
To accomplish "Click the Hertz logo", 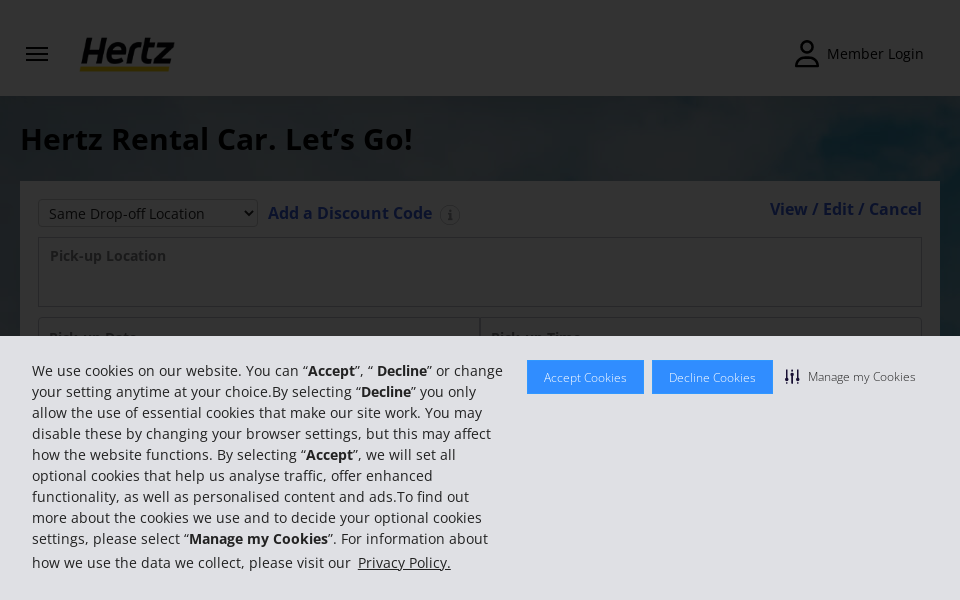I will pyautogui.click(x=127, y=55).
